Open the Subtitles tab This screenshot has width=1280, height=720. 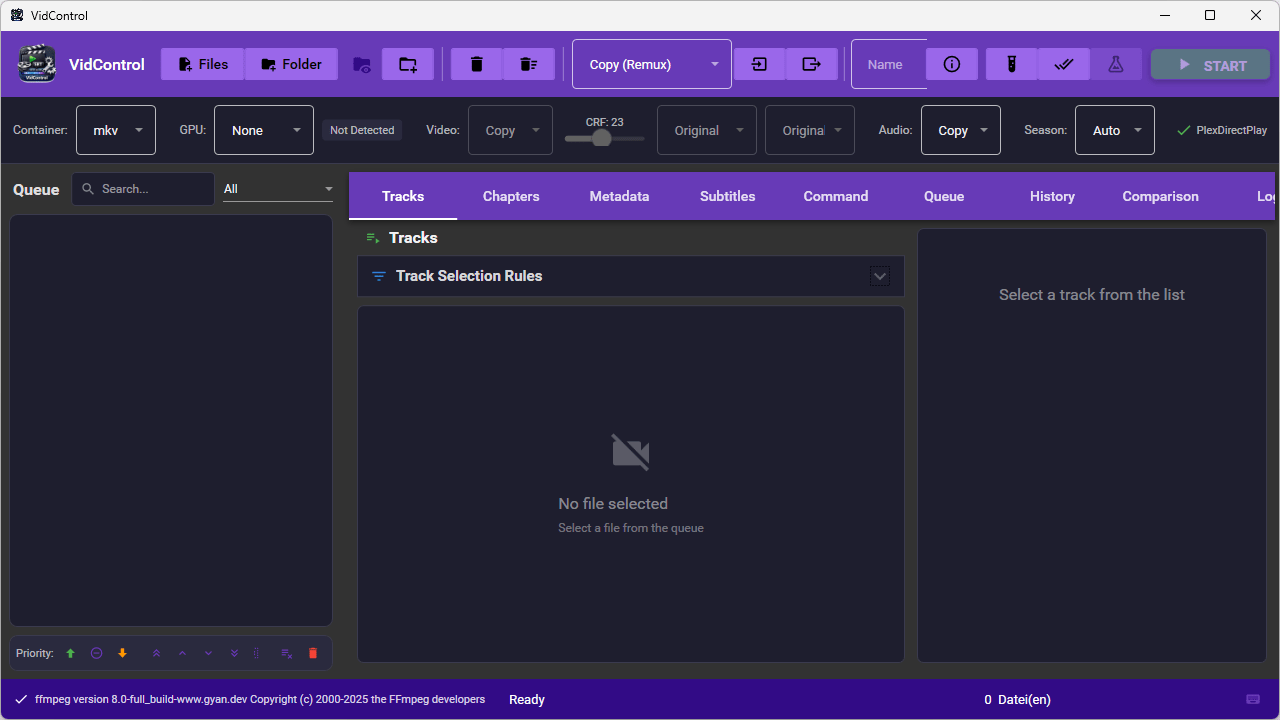[x=727, y=196]
